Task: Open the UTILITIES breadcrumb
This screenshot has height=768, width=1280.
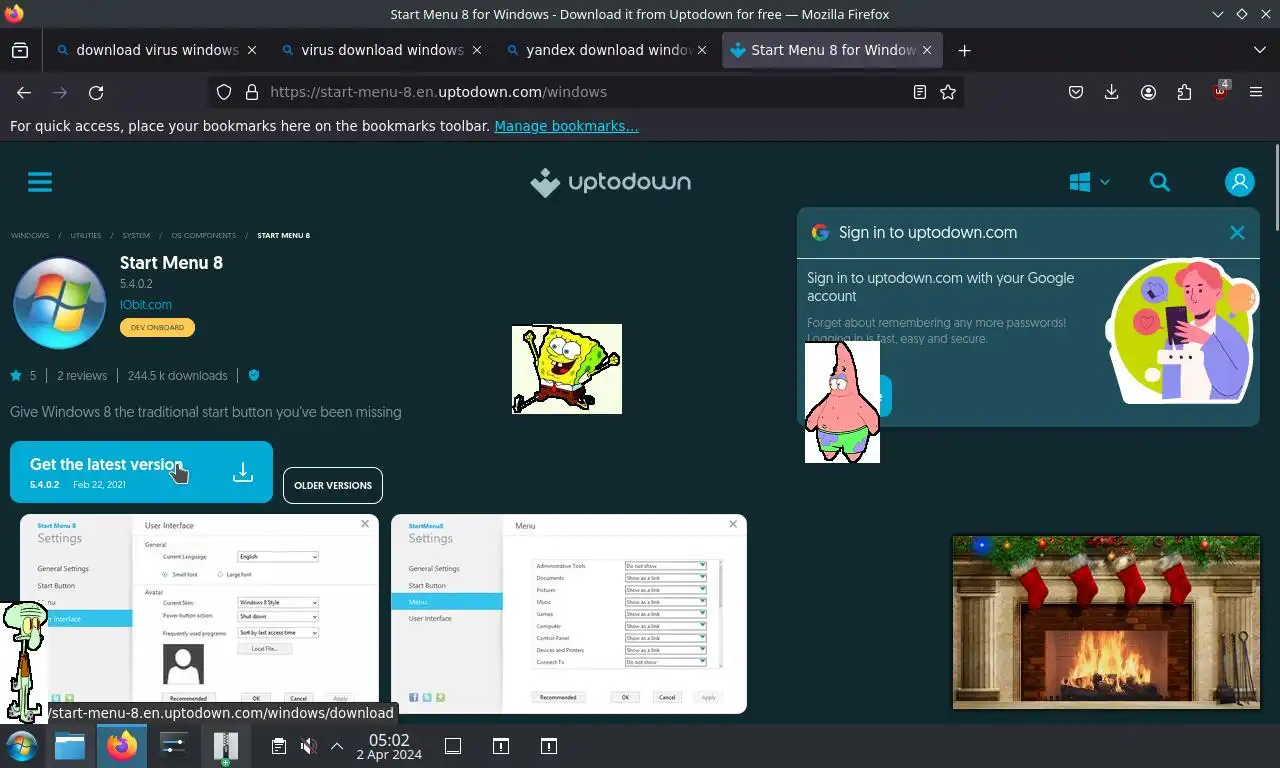Action: pos(86,236)
